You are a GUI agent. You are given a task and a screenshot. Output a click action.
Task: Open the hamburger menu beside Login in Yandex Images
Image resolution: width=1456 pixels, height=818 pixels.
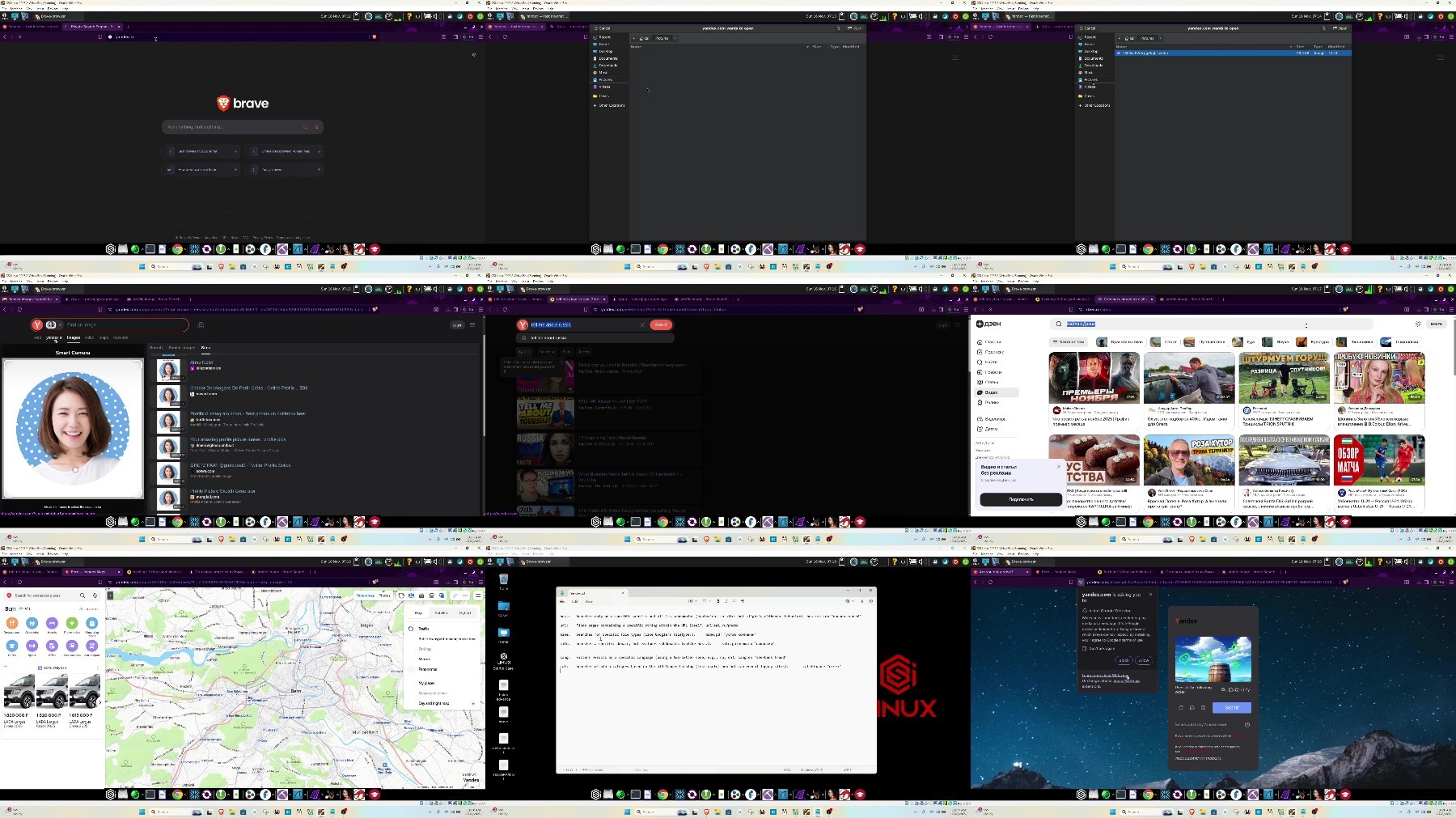pyautogui.click(x=472, y=324)
